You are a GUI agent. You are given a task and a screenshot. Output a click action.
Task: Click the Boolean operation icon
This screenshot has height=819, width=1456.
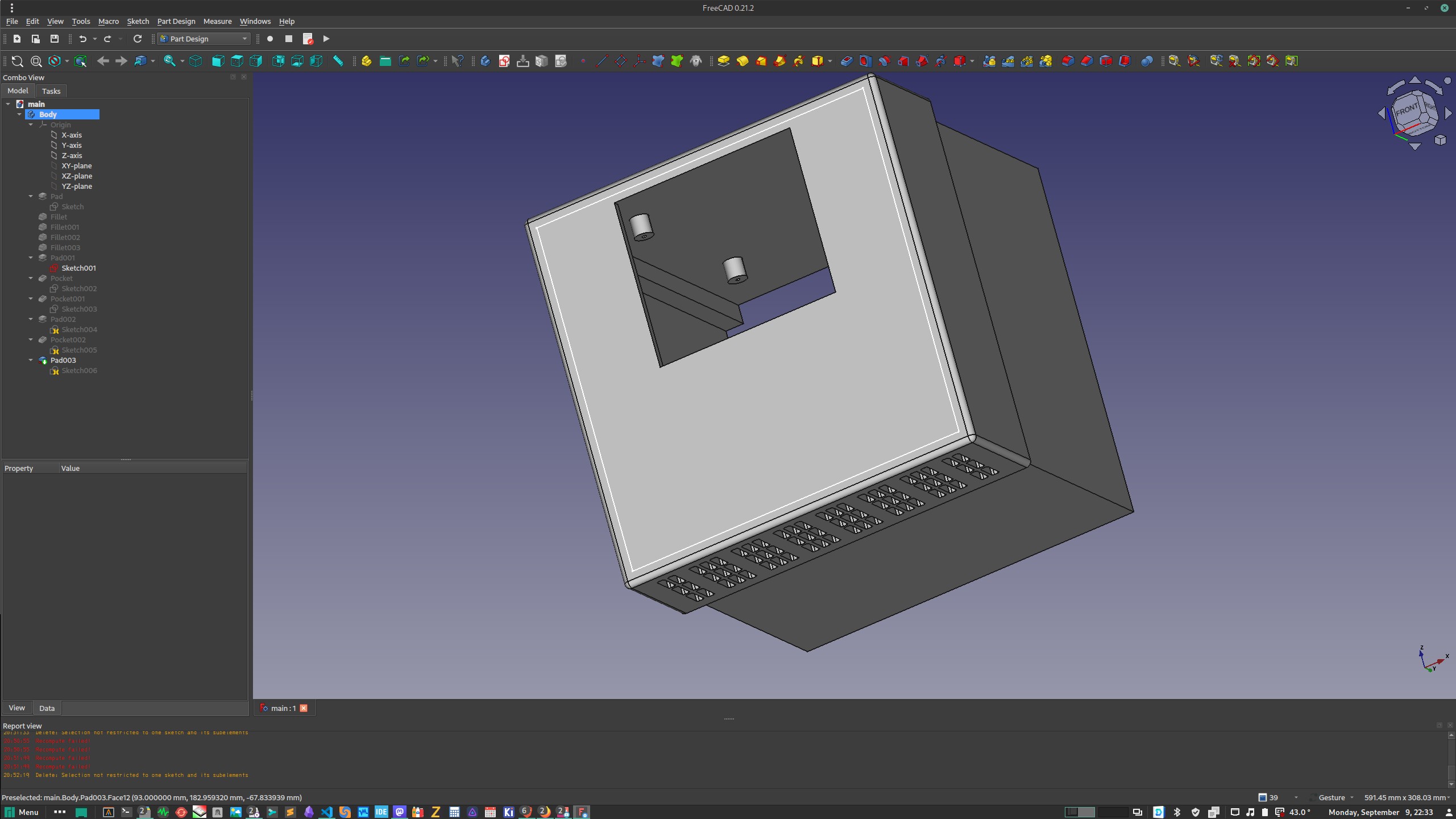point(1146,61)
